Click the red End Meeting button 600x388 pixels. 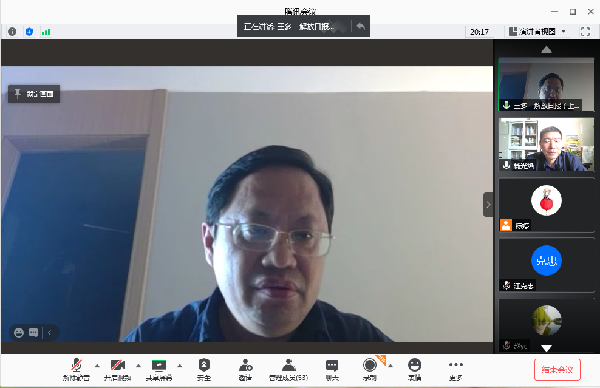(557, 370)
